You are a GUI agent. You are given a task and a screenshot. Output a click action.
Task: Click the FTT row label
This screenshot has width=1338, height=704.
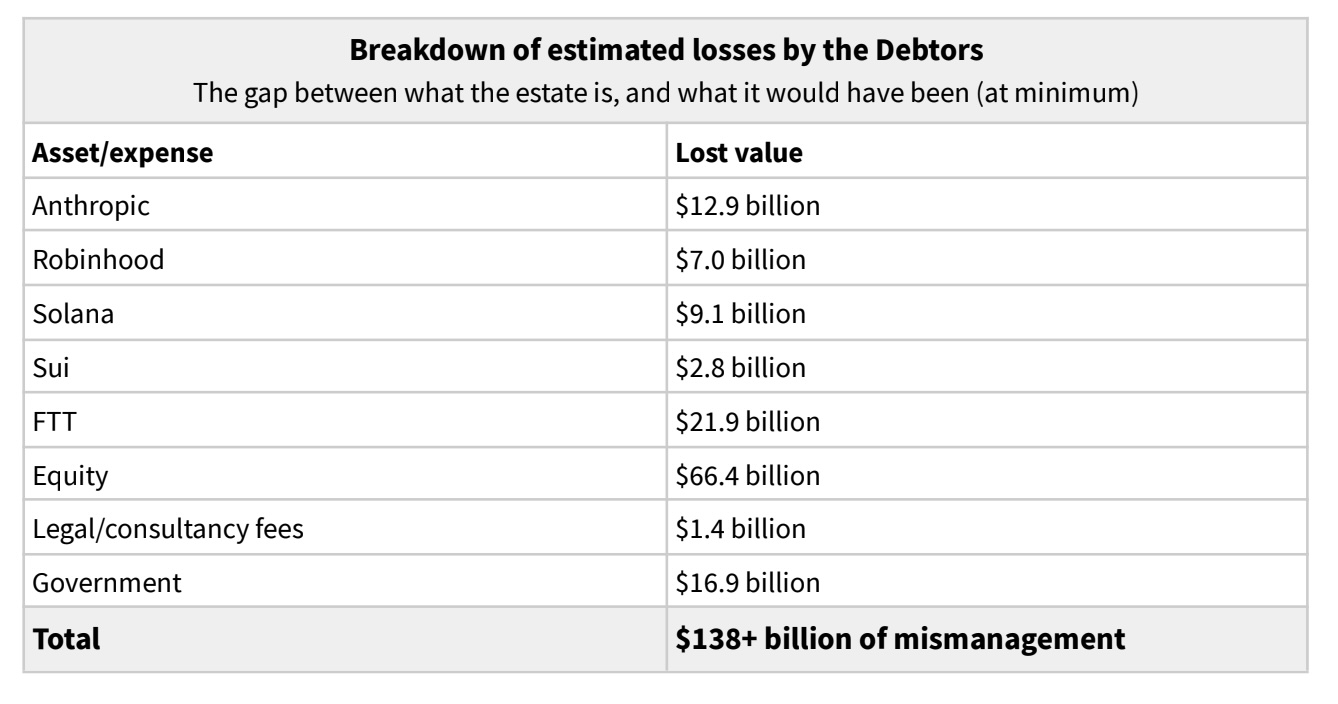click(51, 422)
